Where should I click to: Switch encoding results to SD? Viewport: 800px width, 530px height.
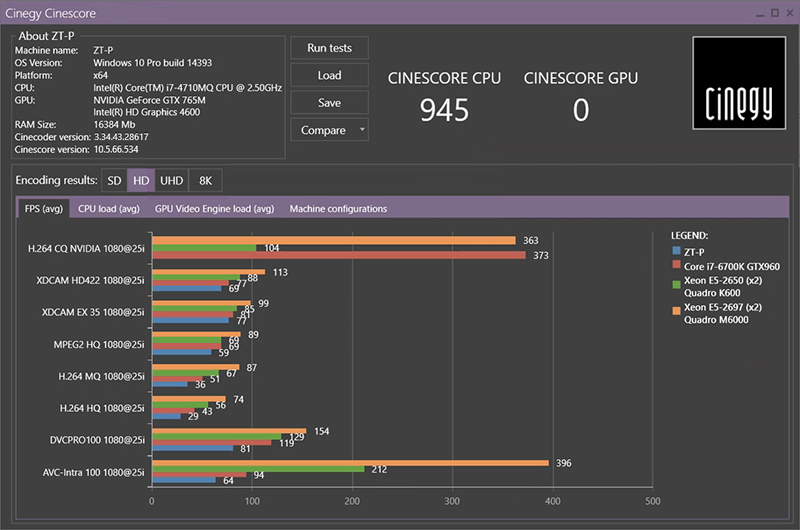(x=114, y=181)
